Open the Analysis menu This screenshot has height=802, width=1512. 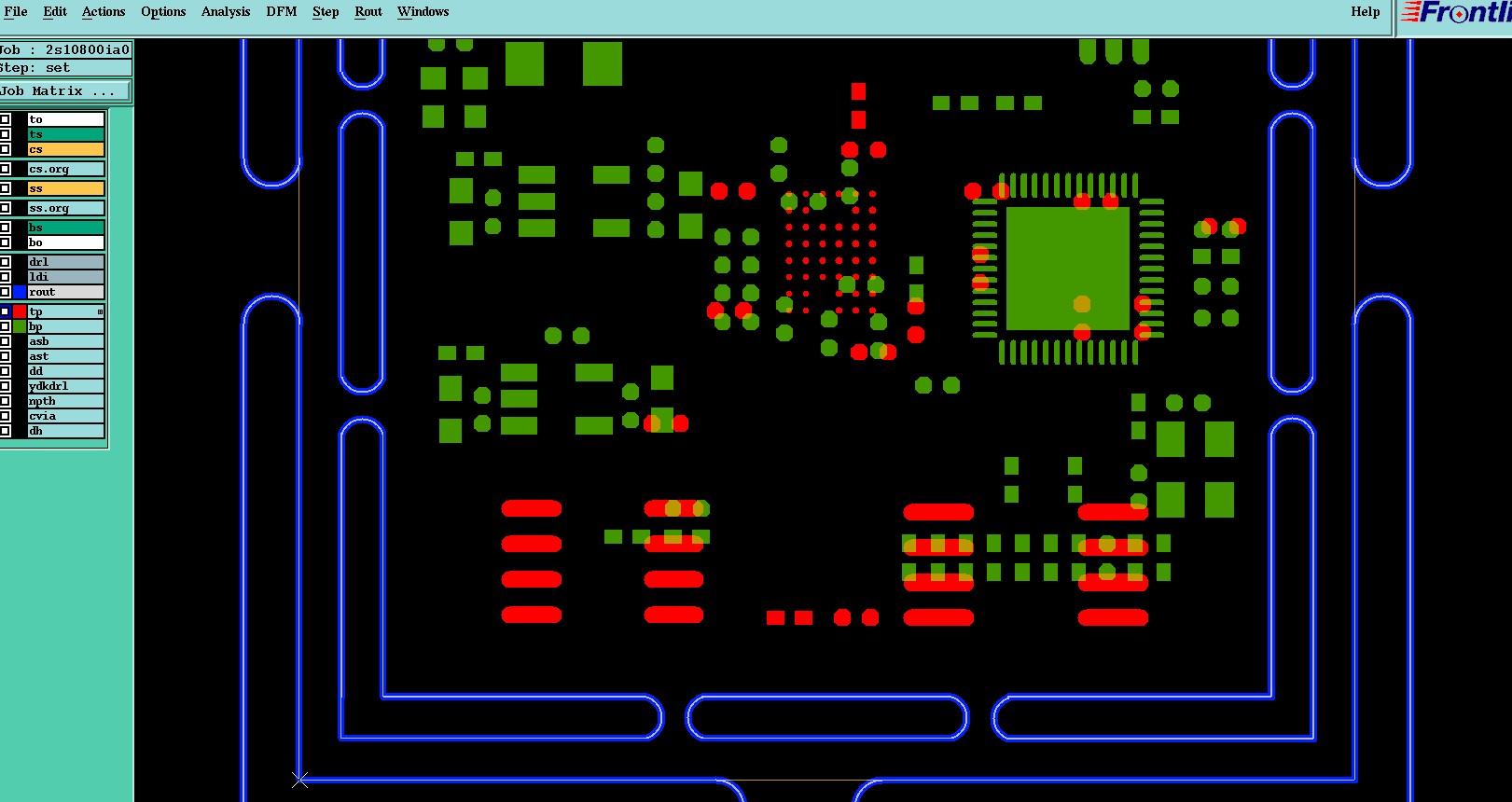[226, 11]
